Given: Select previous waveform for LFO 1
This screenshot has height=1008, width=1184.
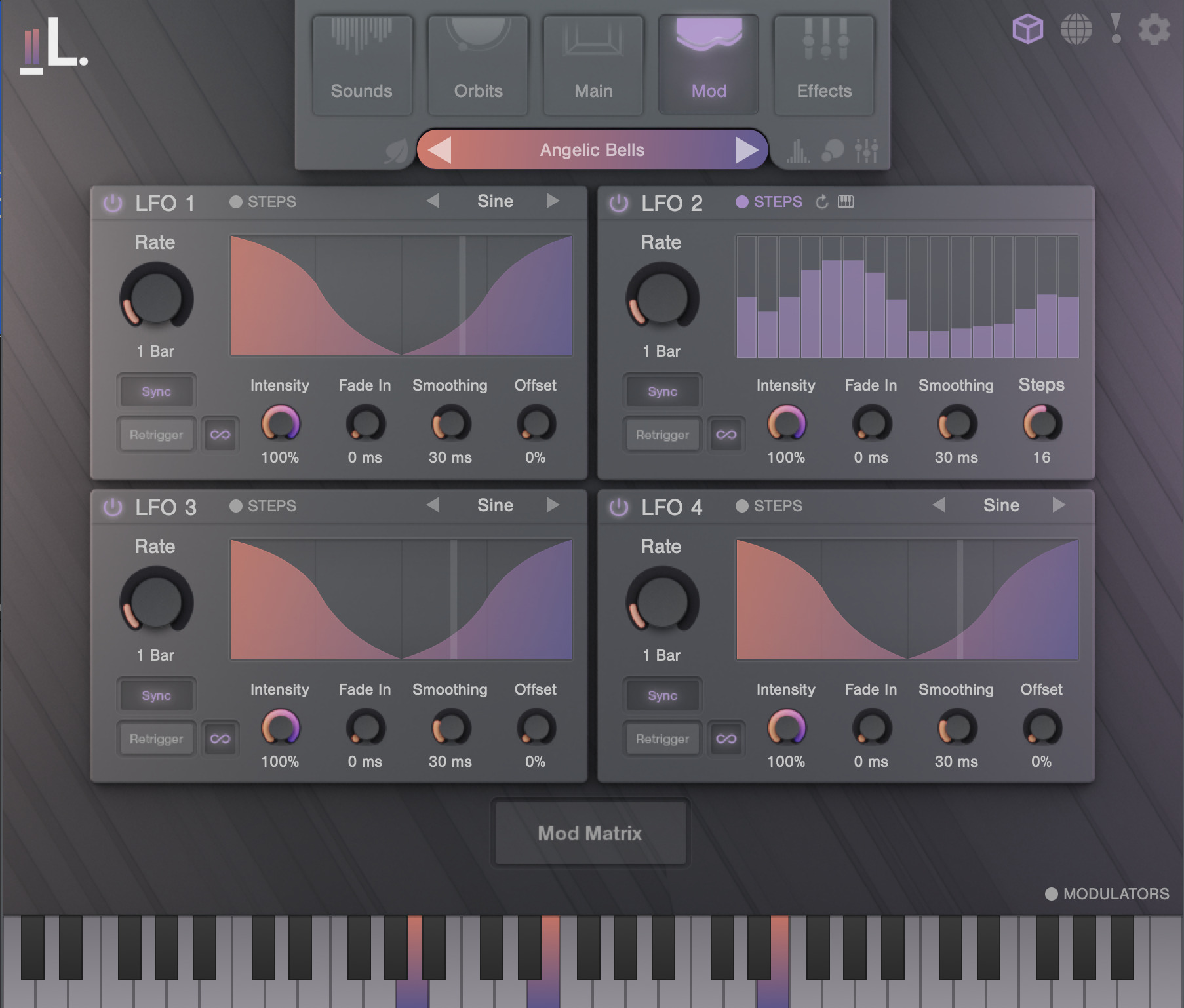Looking at the screenshot, I should point(433,201).
